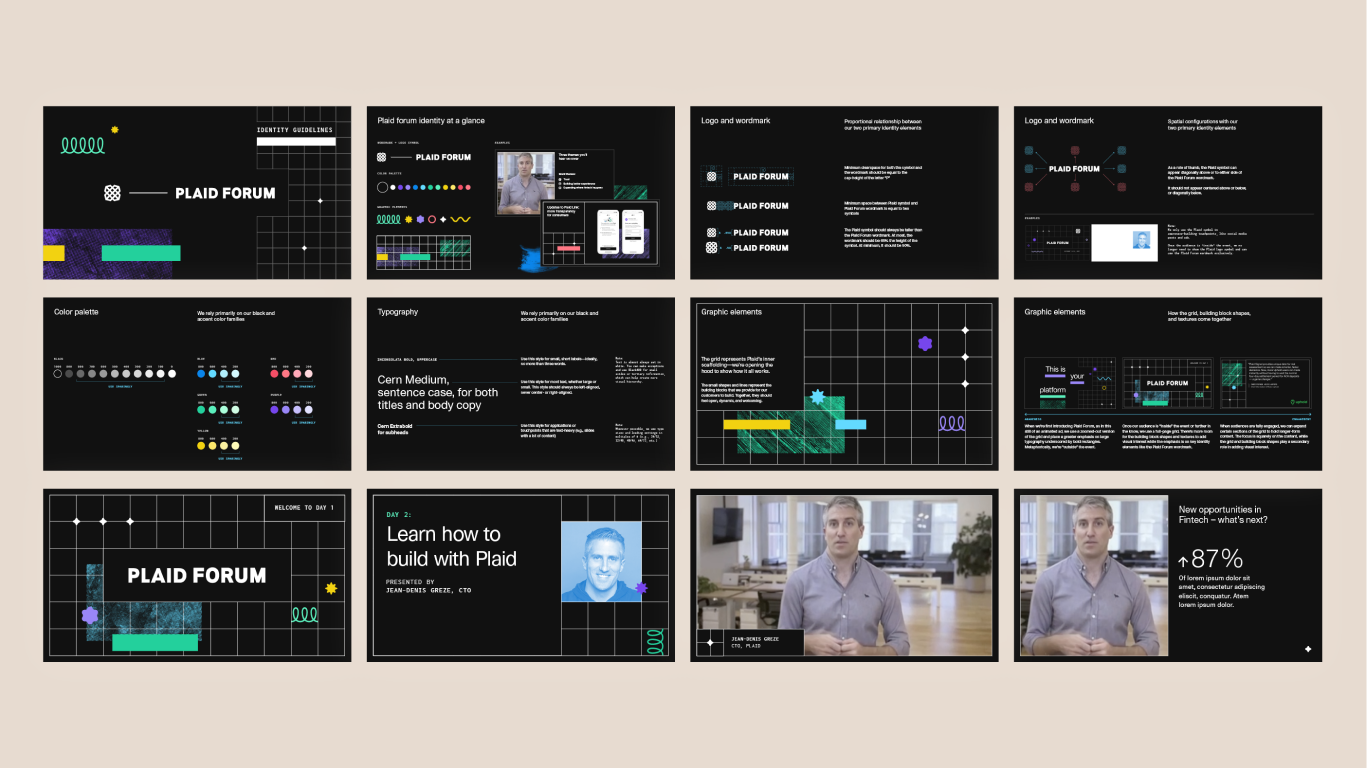Click the yellow star on the Welcome to Day 1 slide
Screen dimensions: 1367x768
coord(331,588)
